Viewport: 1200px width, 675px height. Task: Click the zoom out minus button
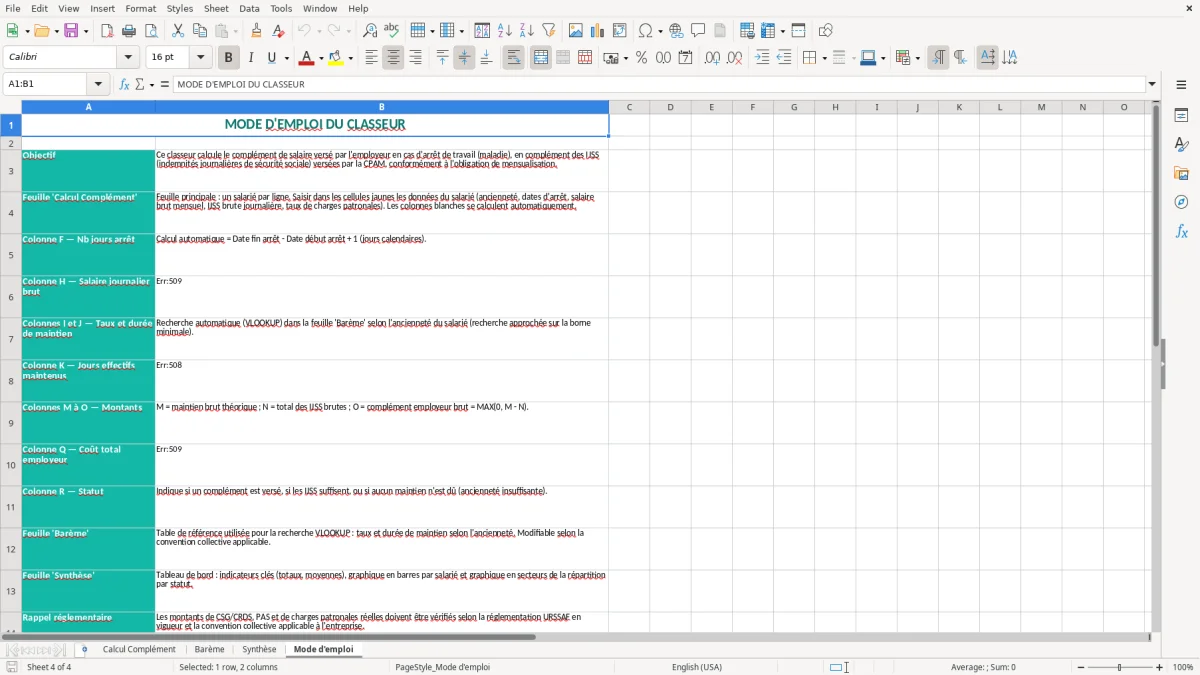point(1079,667)
